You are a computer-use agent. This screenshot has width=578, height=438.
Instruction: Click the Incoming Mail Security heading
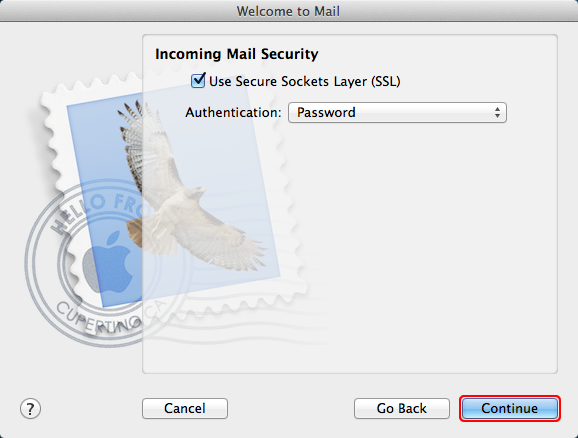point(237,54)
